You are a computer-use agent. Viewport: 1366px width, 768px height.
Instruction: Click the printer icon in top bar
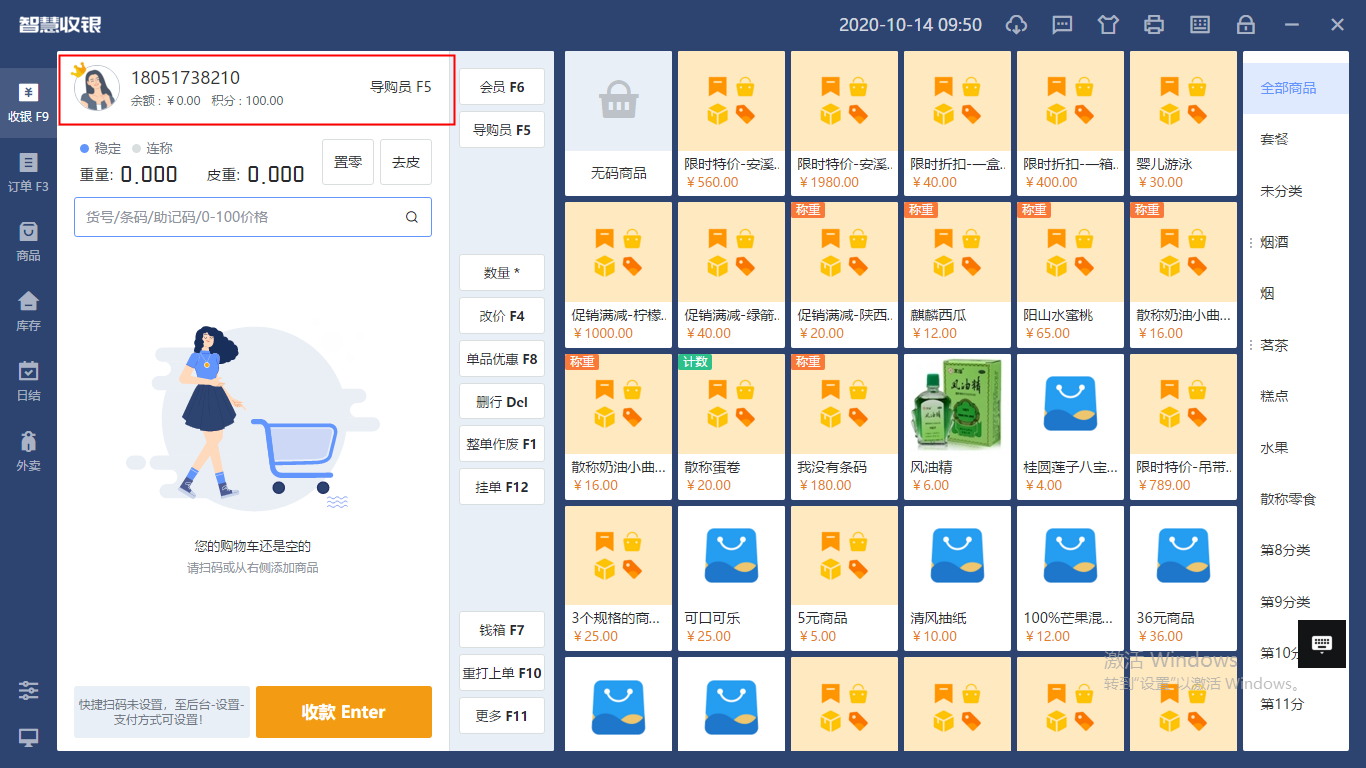pos(1154,25)
